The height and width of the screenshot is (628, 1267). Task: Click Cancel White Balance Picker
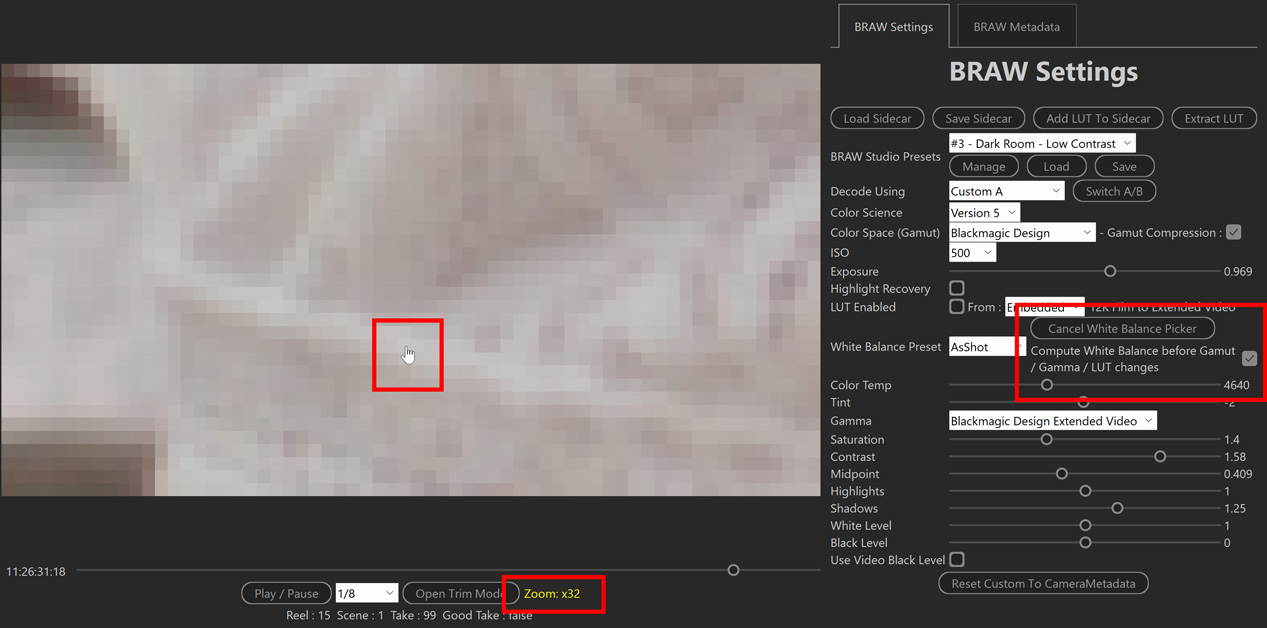1121,328
